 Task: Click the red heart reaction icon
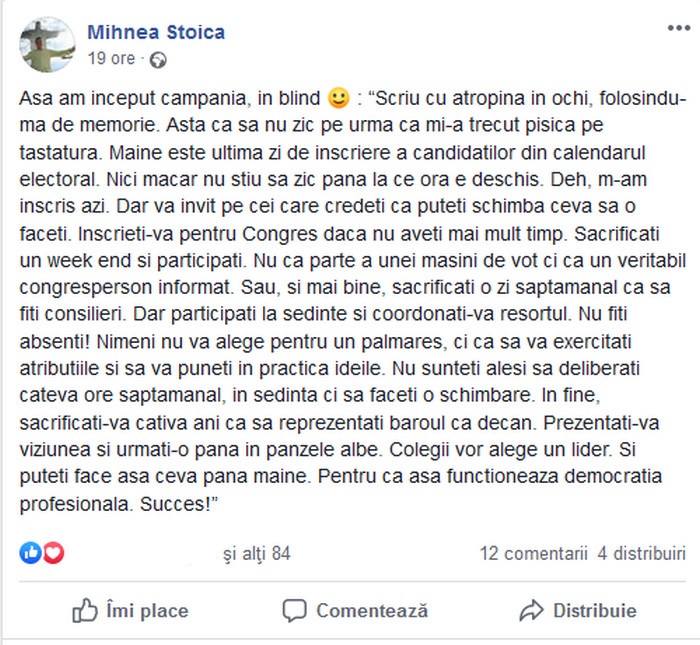(53, 553)
